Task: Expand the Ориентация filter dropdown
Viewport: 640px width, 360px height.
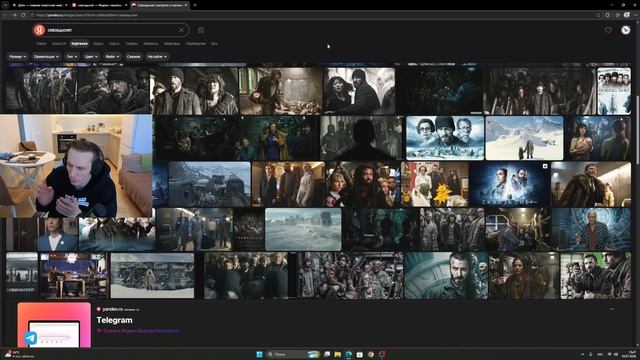Action: [46, 57]
